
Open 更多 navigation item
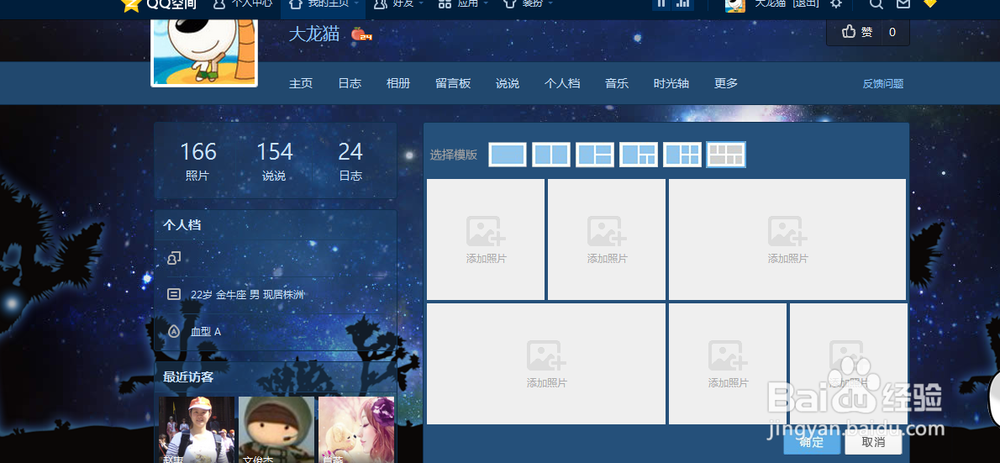[726, 84]
